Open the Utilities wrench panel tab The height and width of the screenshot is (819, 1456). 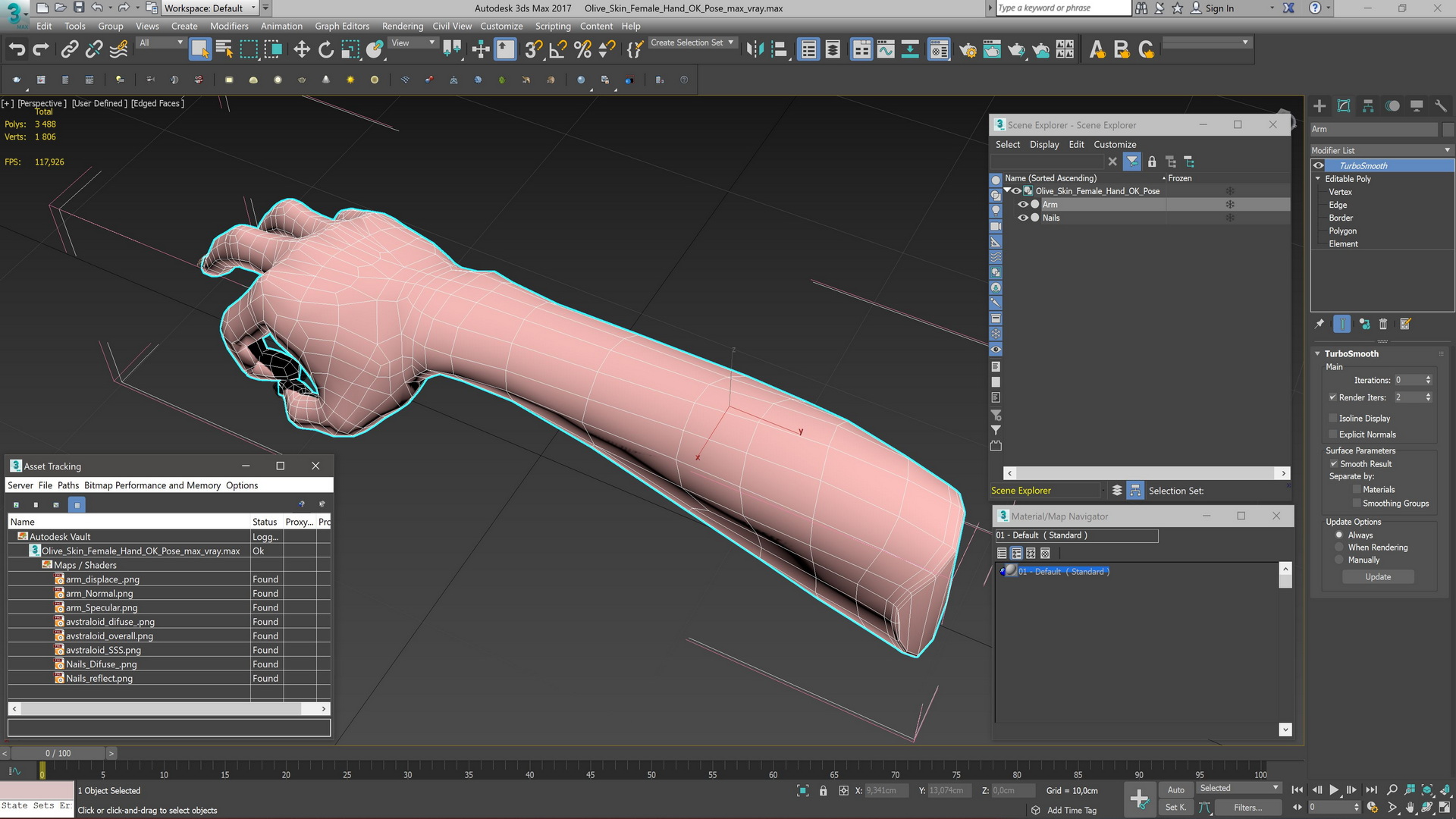pyautogui.click(x=1441, y=106)
